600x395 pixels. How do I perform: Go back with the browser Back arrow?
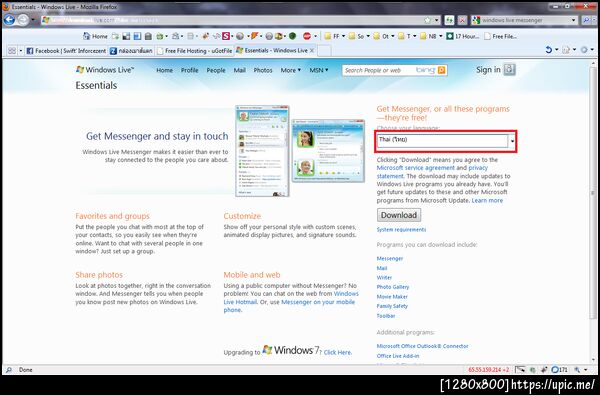[9, 20]
